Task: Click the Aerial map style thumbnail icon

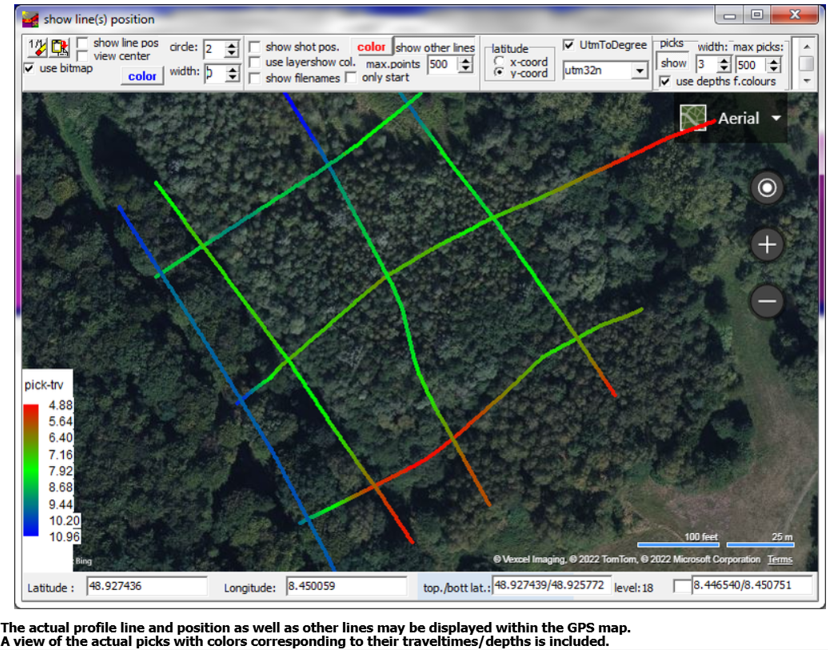Action: click(x=693, y=118)
